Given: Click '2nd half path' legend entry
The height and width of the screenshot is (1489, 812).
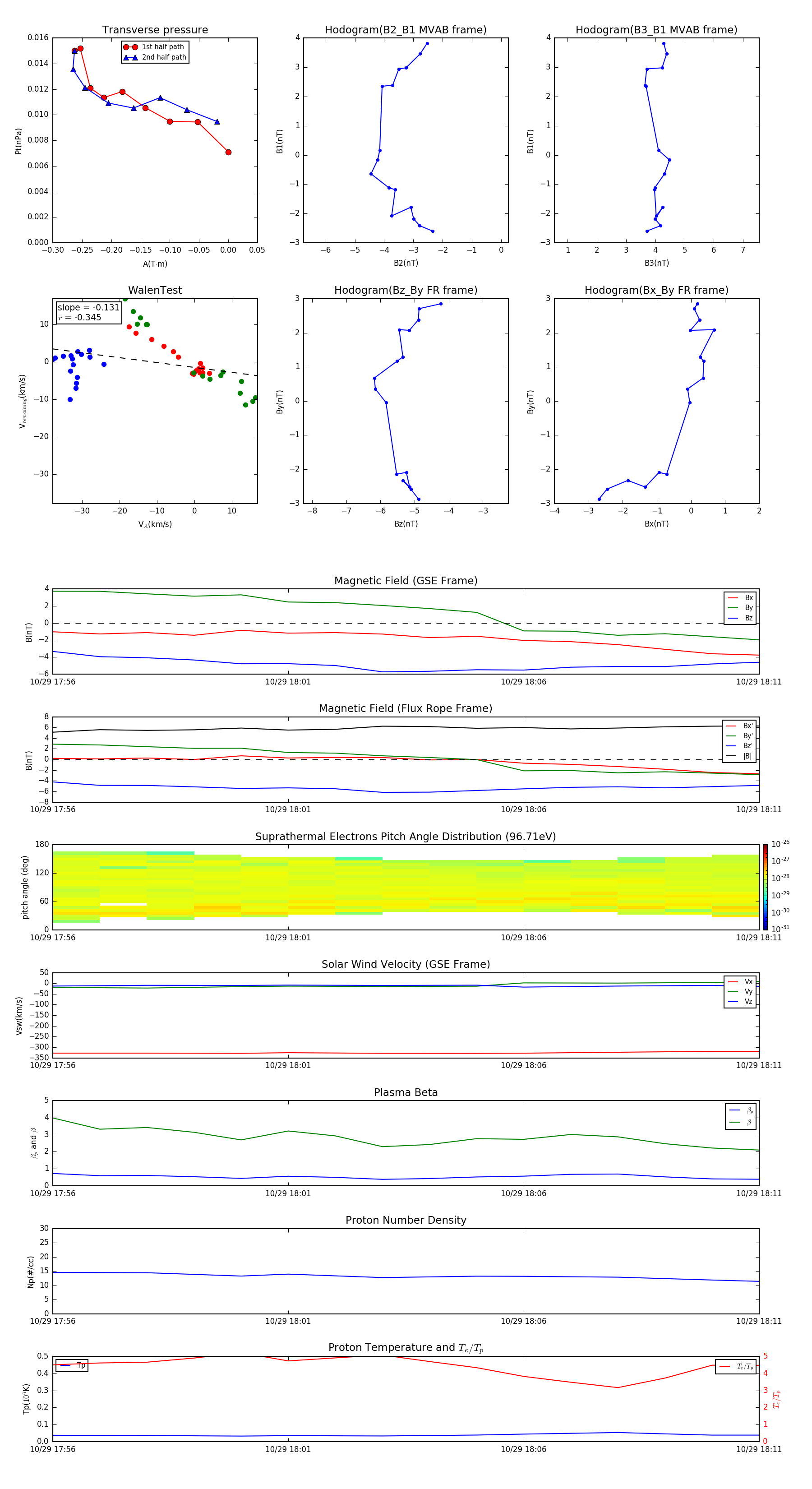Looking at the screenshot, I should tap(155, 57).
